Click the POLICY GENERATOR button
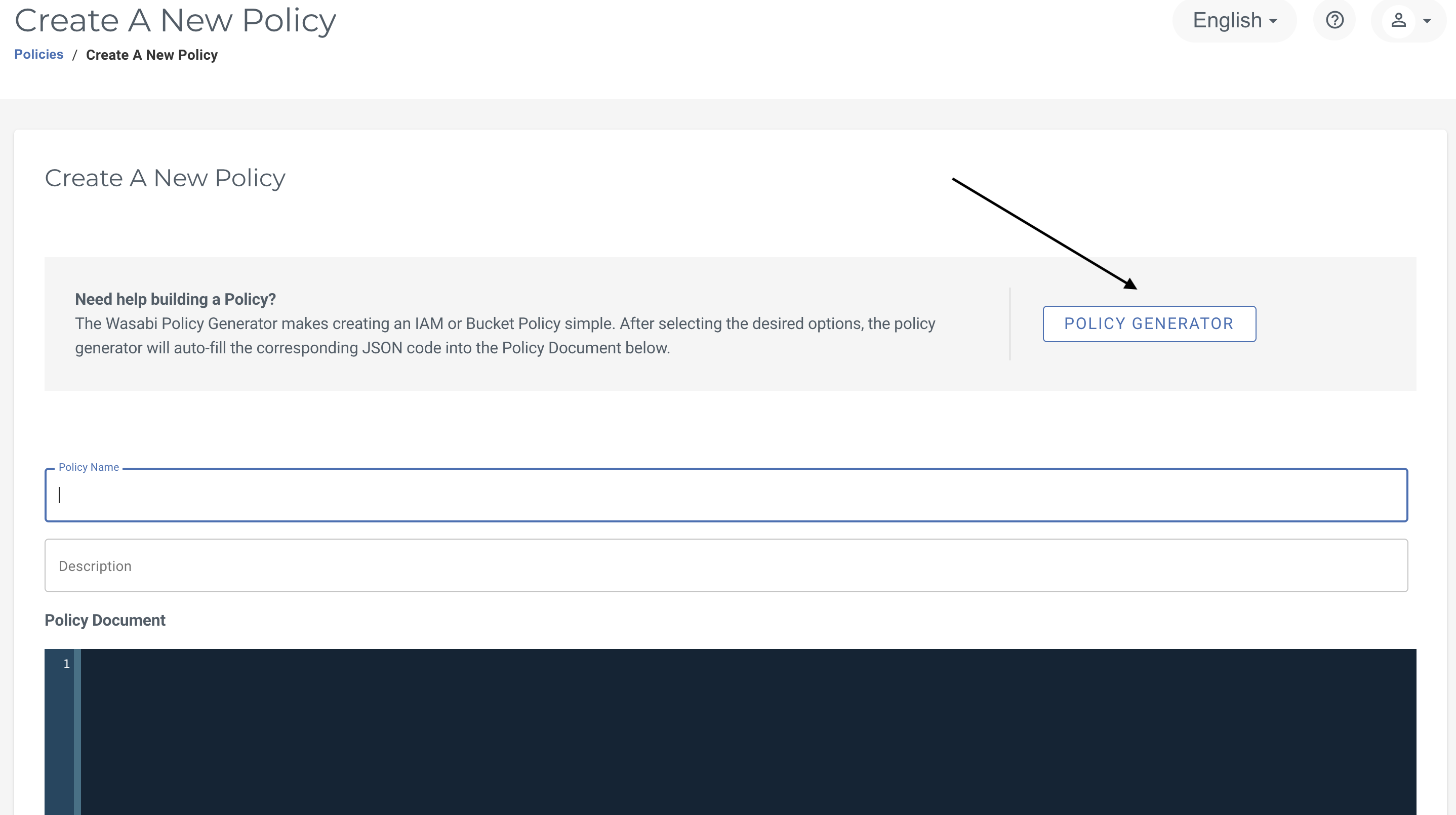This screenshot has width=1456, height=815. coord(1149,324)
